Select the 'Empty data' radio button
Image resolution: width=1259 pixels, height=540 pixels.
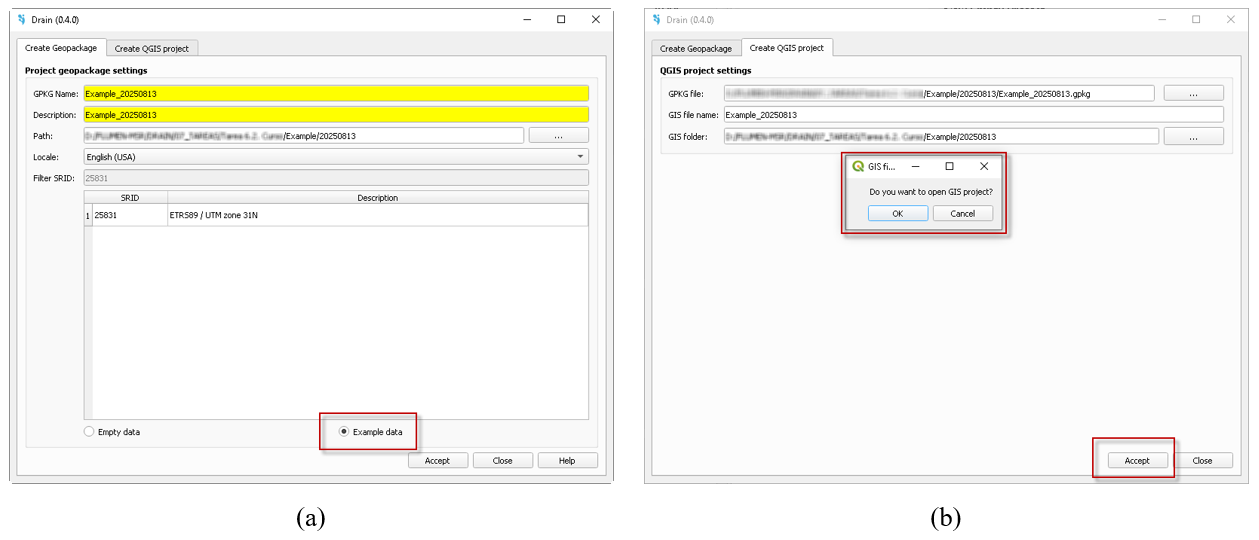(x=89, y=432)
